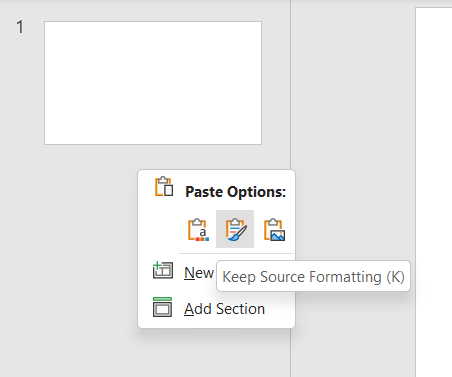Screen dimensions: 452x377
Task: Choose the New Slide menu entry text
Action: pos(199,273)
